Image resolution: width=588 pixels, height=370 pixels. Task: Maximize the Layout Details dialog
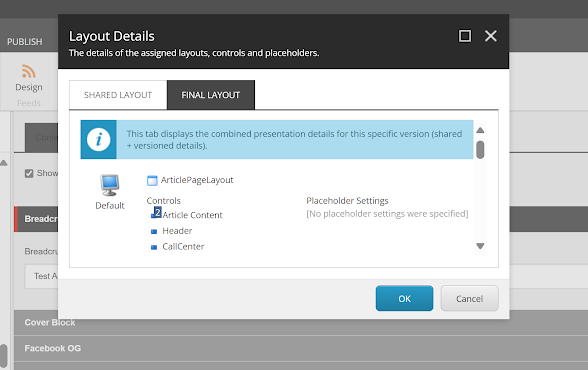(x=465, y=36)
